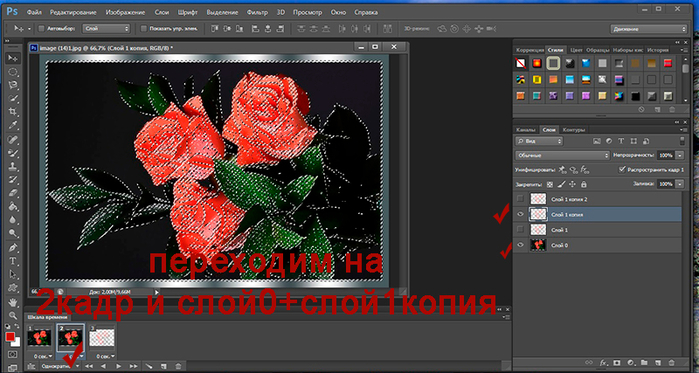Create new adjustment layer icon

point(631,363)
